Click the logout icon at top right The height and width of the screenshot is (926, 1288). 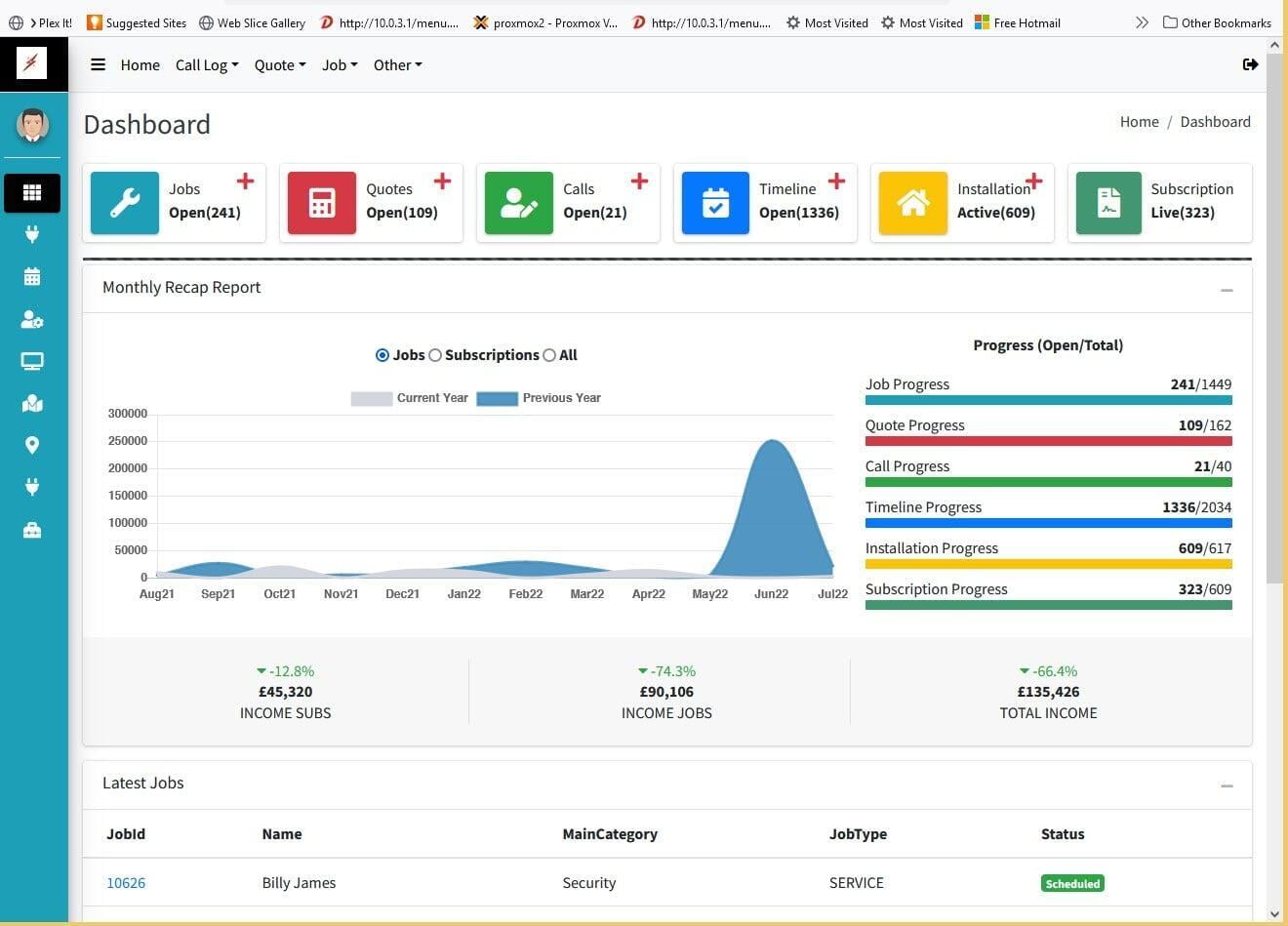click(1250, 64)
